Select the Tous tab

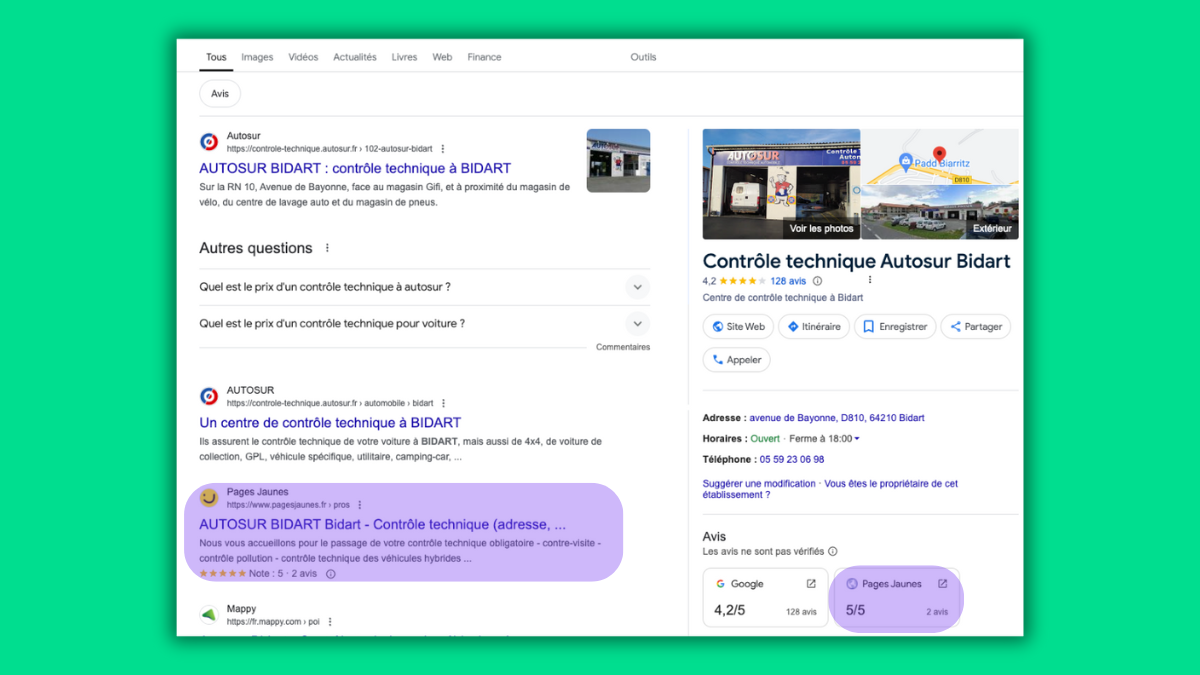tap(216, 57)
